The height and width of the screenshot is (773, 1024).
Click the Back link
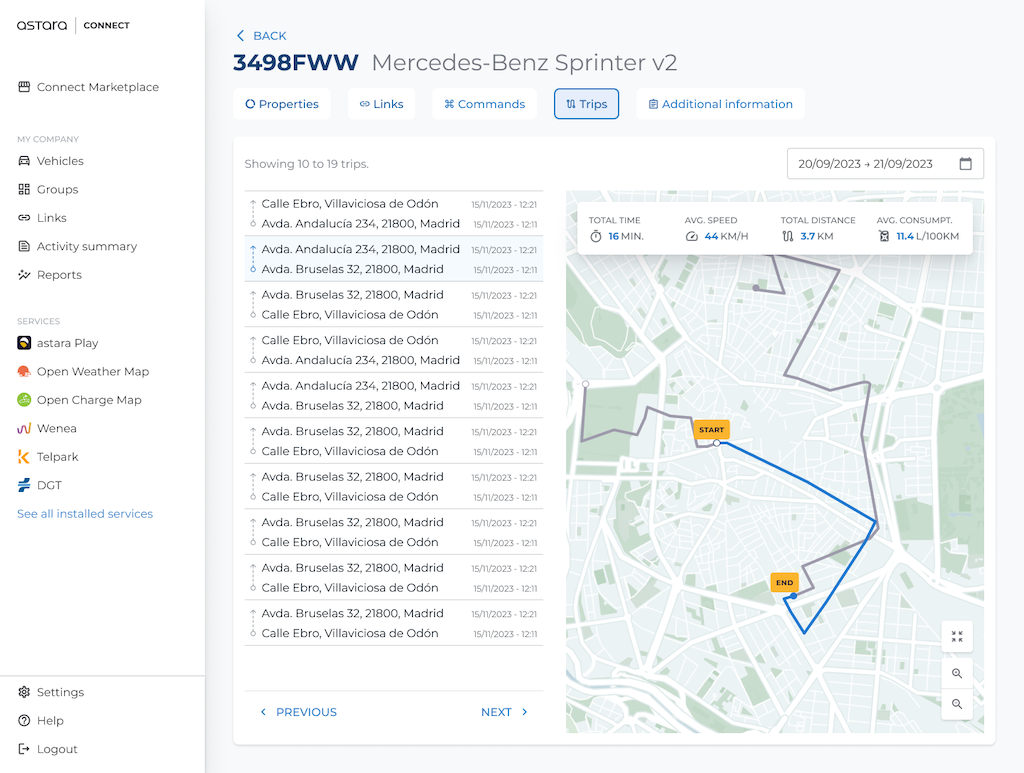point(261,36)
